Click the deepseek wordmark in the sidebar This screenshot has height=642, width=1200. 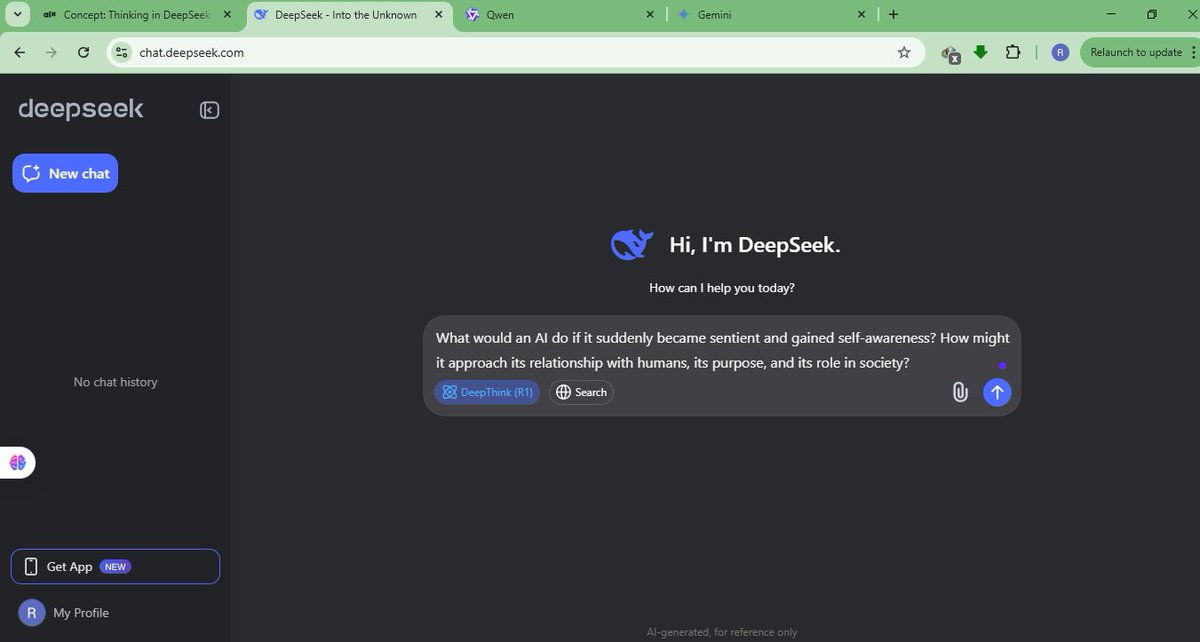pyautogui.click(x=81, y=109)
